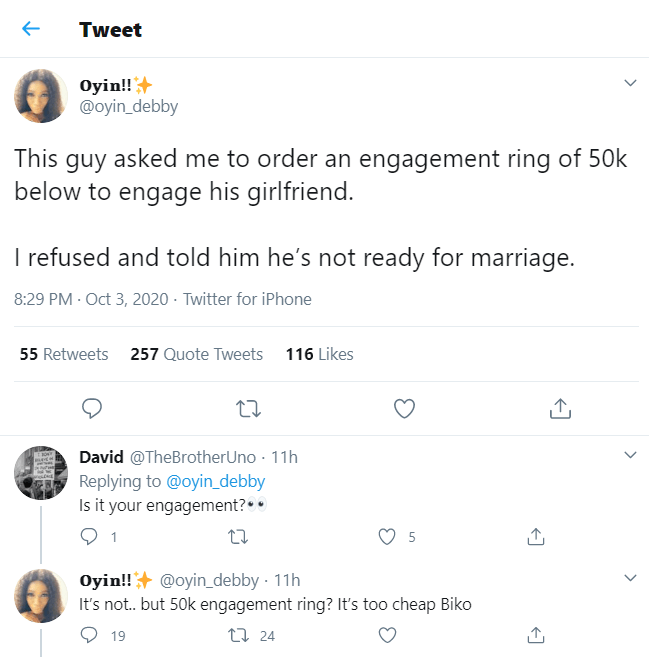The width and height of the screenshot is (649, 668).
Task: Expand options chevron on Oyin's reply
Action: [629, 578]
